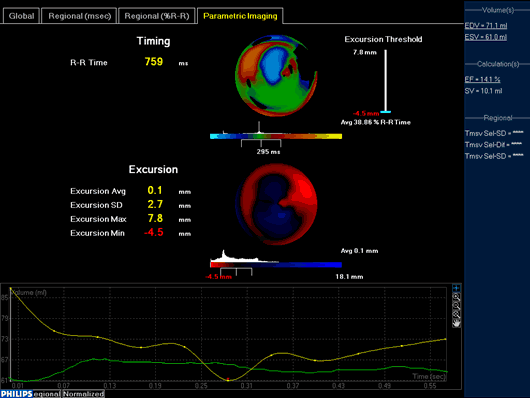531x399 pixels.
Task: Select the Parametric Imaging tab
Action: point(240,16)
